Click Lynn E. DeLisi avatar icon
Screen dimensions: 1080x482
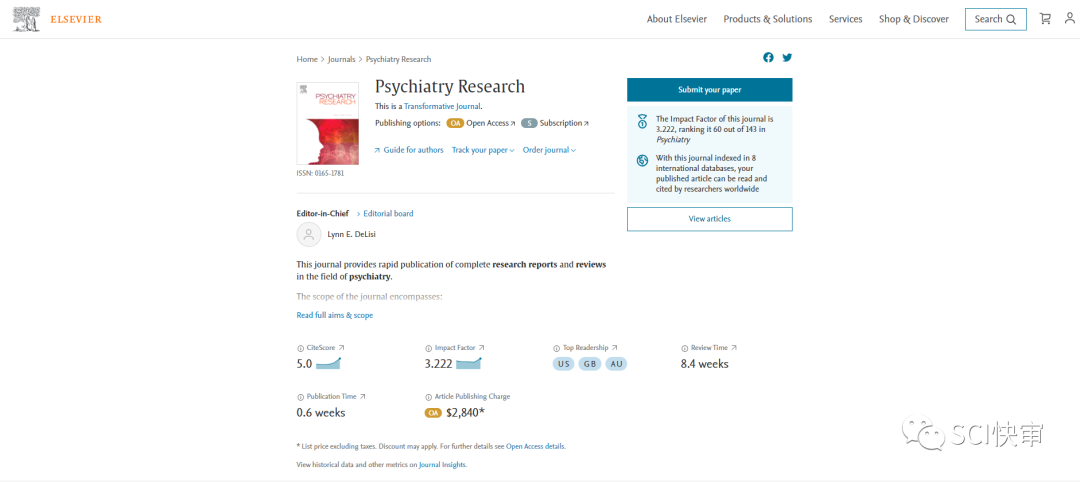309,234
